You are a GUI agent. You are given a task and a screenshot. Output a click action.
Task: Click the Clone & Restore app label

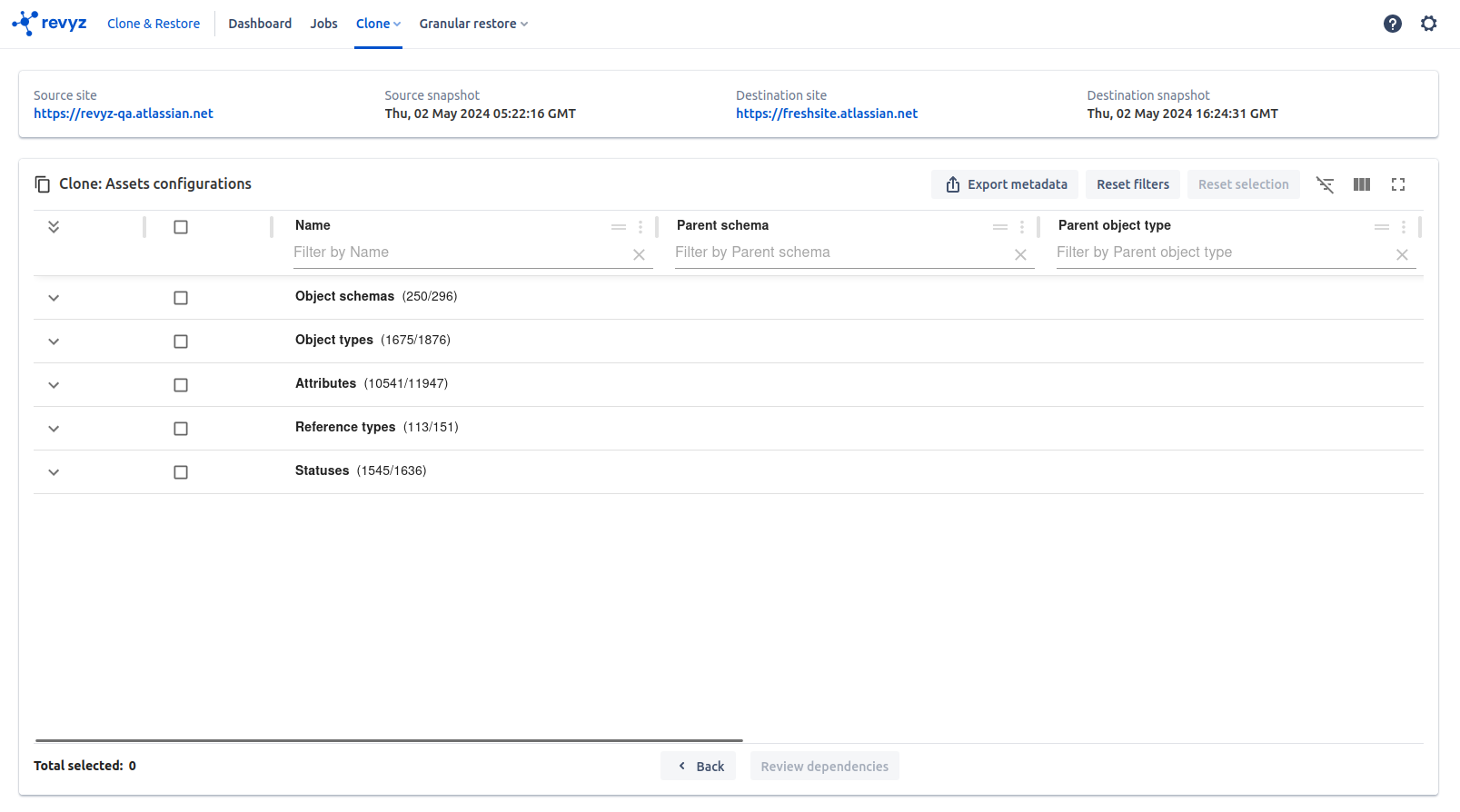click(x=154, y=24)
